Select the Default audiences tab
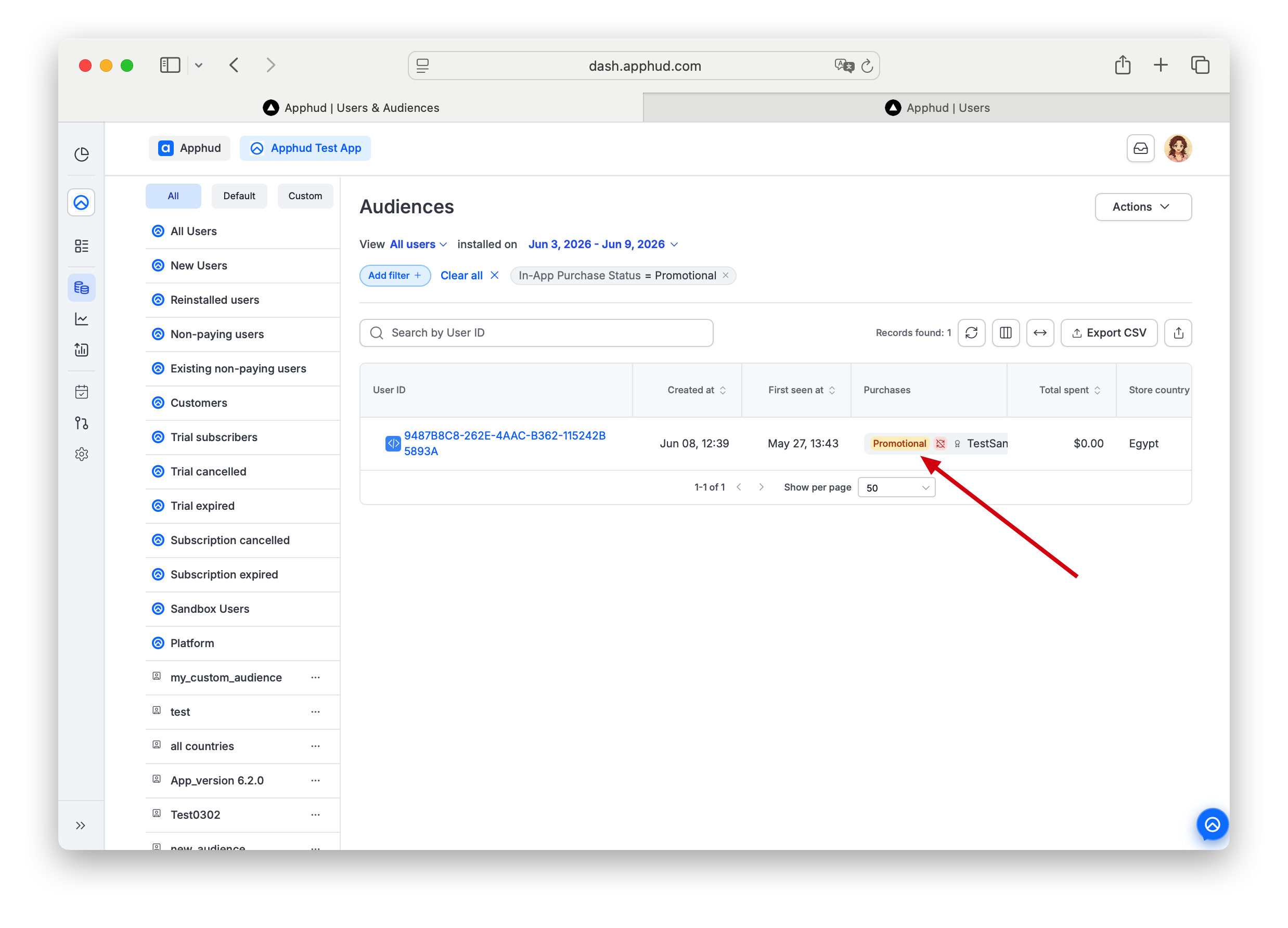 point(239,196)
